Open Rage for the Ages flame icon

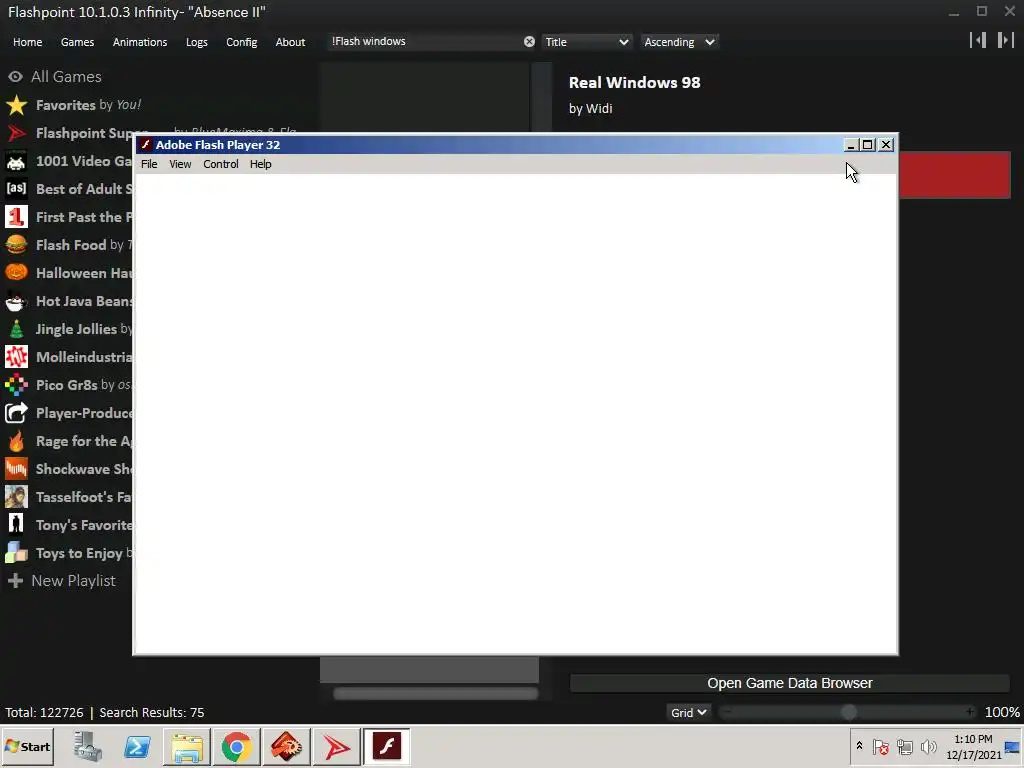[16, 441]
